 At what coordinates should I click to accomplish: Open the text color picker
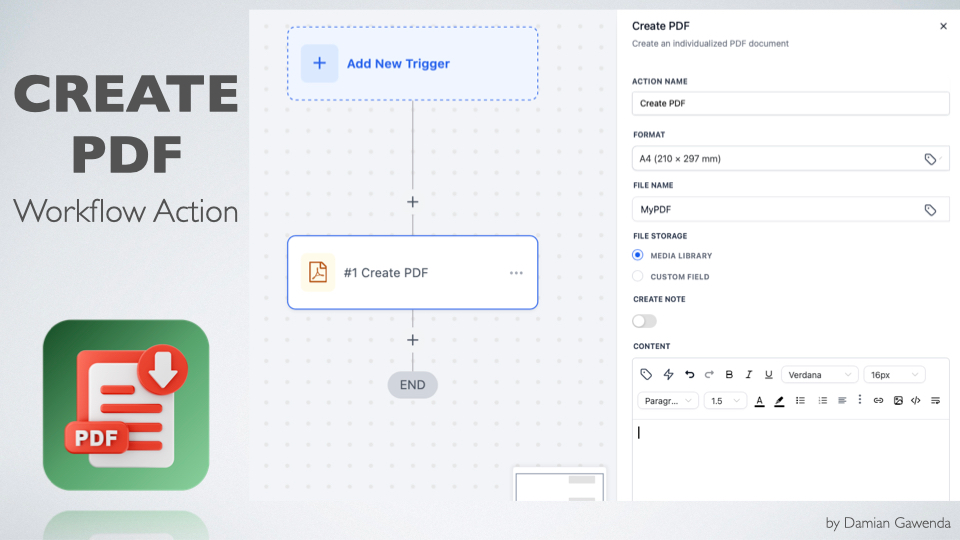[x=759, y=401]
